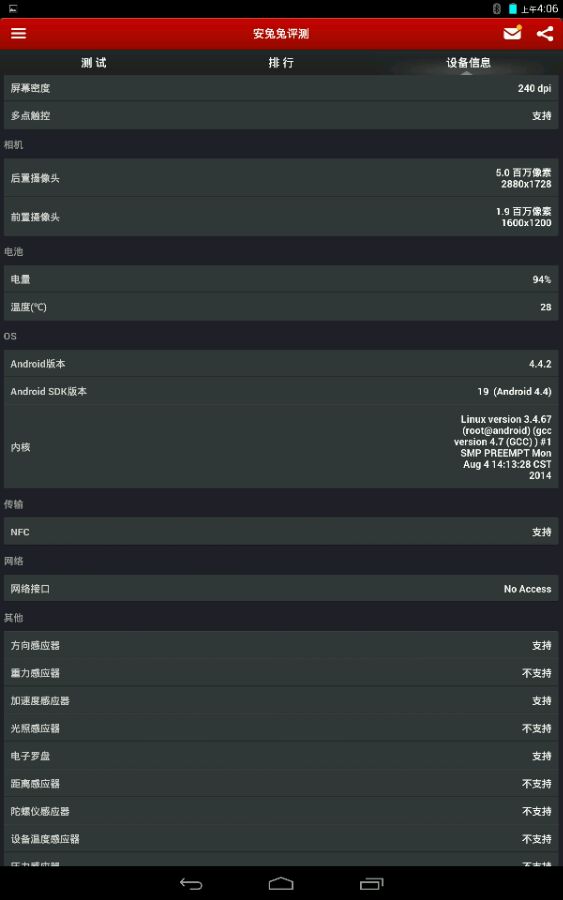Screen dimensions: 563x900
Task: Open the recent apps navigation icon
Action: pos(371,883)
